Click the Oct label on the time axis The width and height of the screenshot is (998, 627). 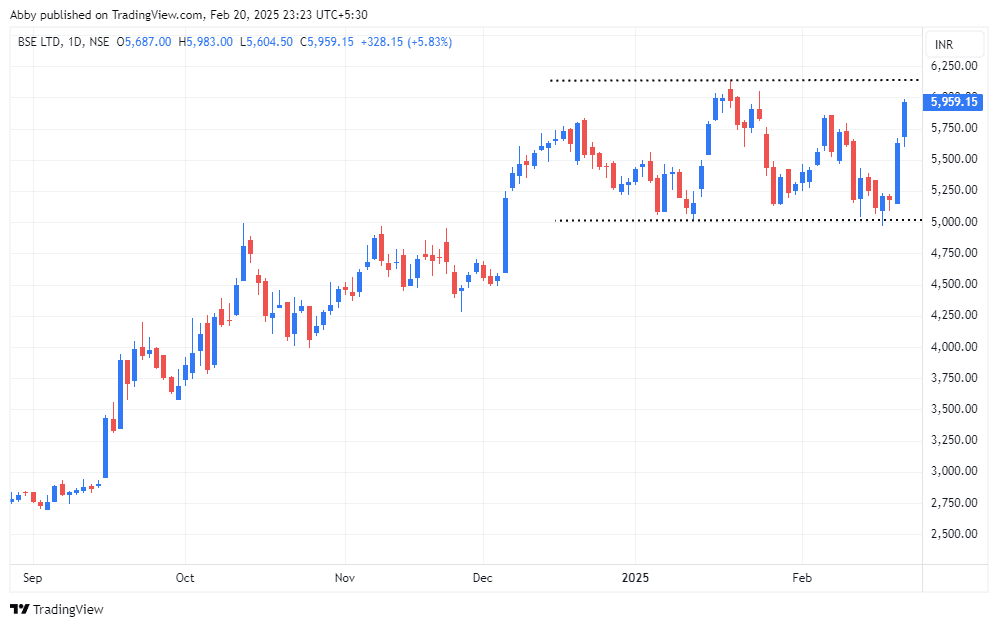(185, 577)
